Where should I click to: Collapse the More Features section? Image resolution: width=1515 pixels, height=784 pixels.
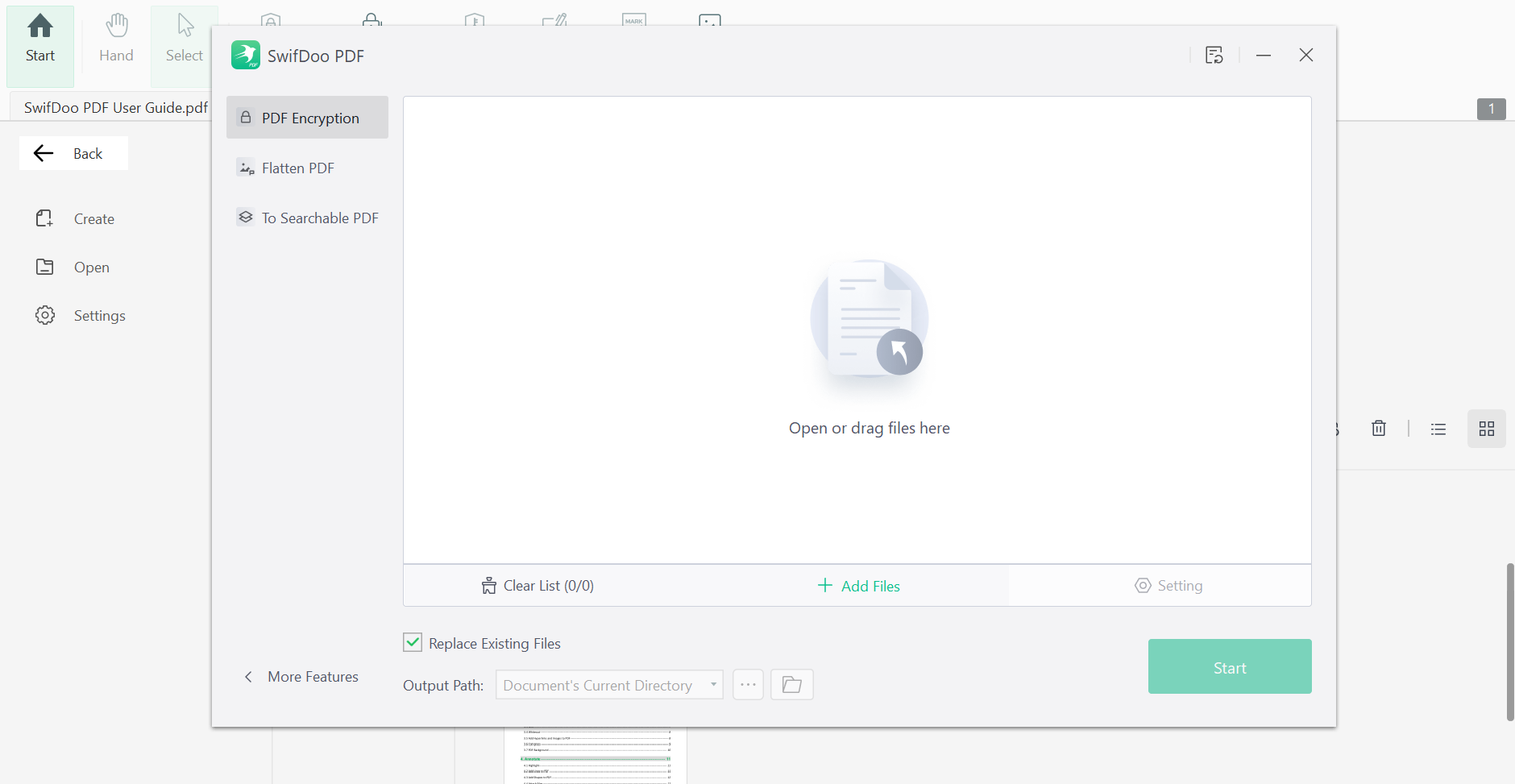point(300,677)
